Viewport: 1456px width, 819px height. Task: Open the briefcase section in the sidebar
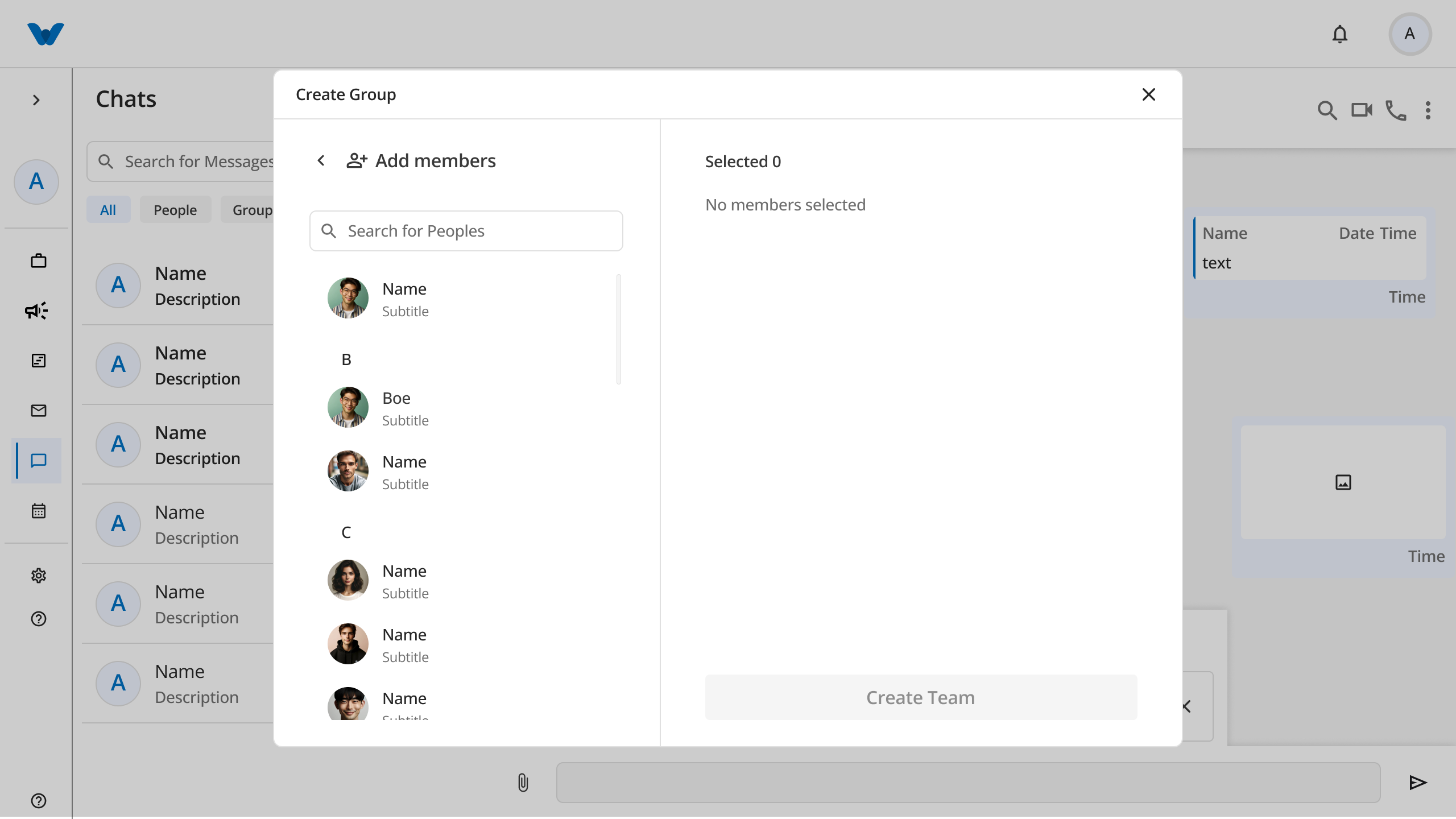(39, 260)
